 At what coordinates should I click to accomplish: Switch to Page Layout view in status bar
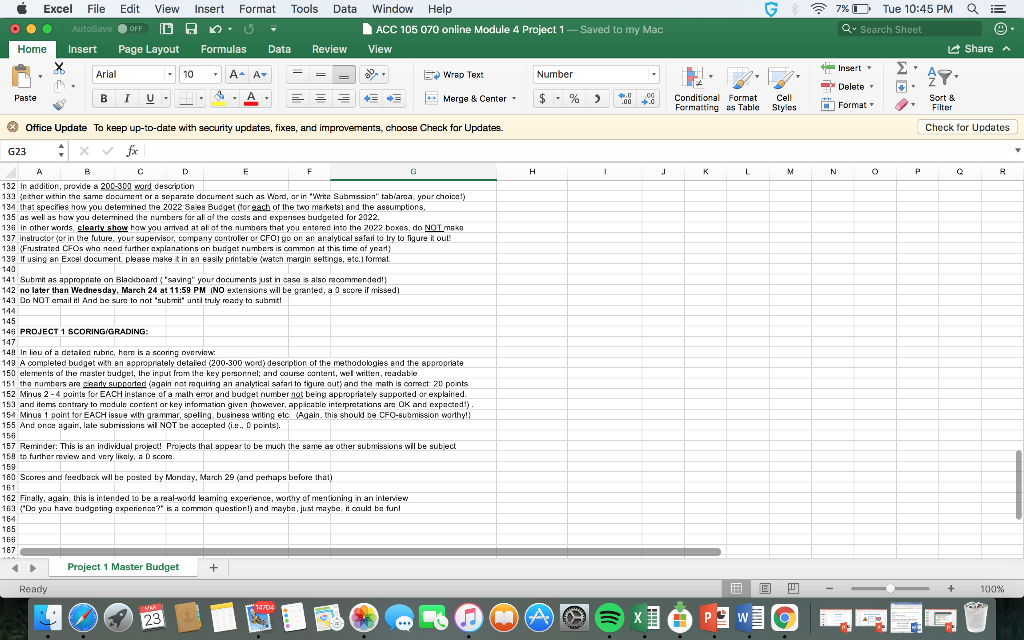[765, 588]
